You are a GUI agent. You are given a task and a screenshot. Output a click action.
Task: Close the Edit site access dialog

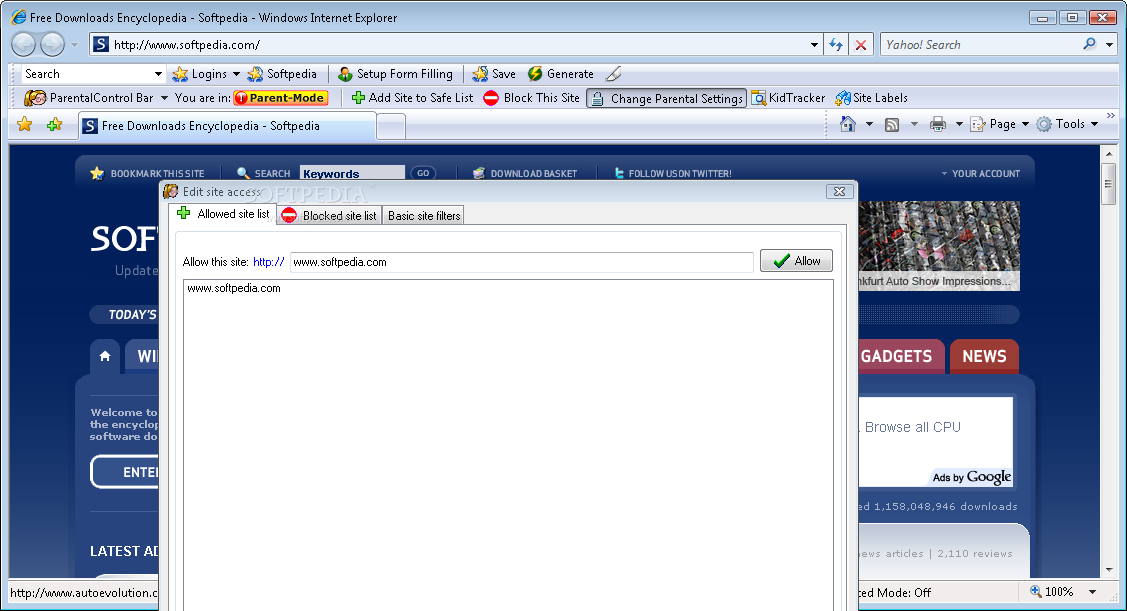839,191
